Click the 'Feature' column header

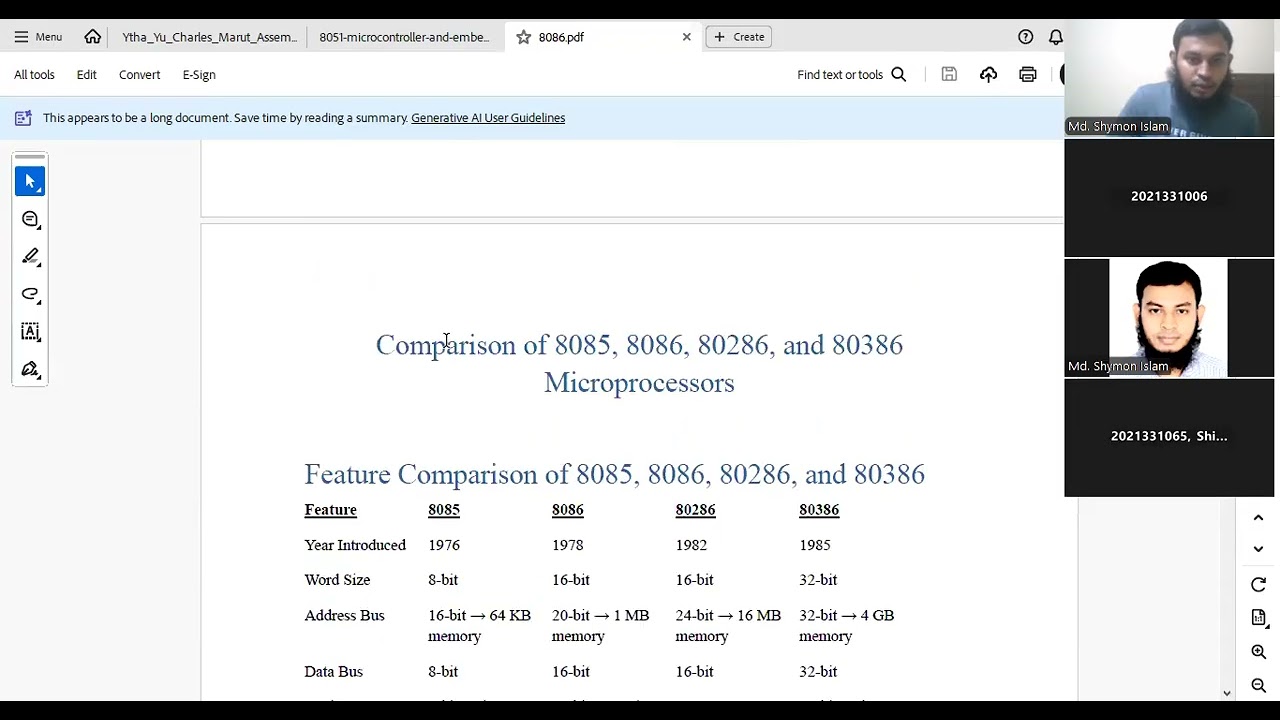point(330,510)
